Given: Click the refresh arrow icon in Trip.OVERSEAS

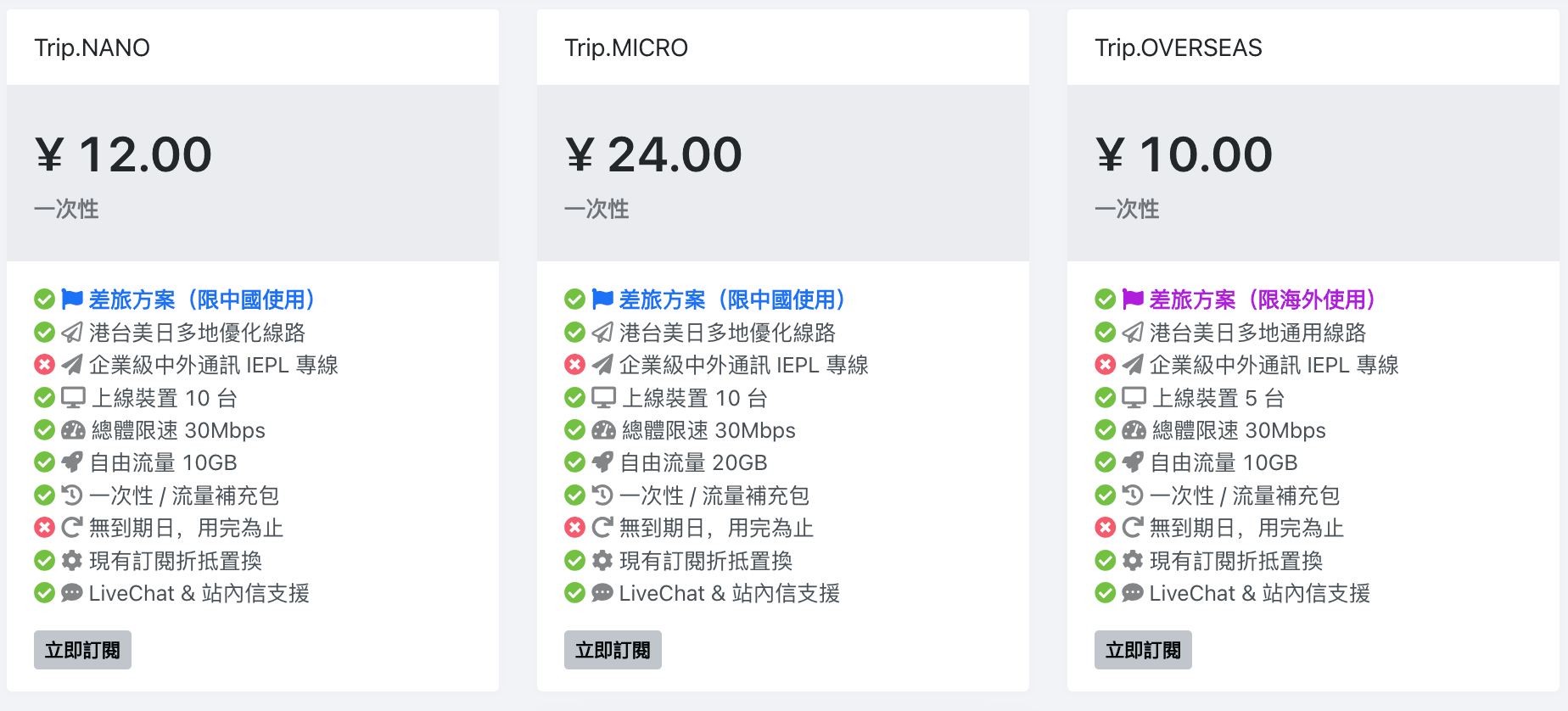Looking at the screenshot, I should tap(1133, 528).
